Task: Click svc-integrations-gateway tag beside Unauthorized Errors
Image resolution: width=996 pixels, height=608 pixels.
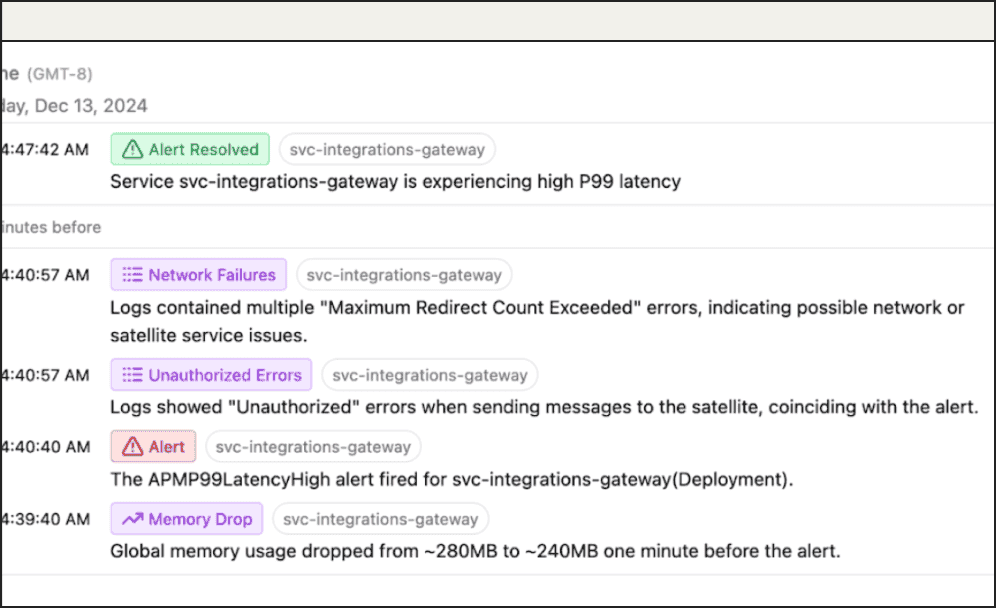Action: (x=429, y=375)
